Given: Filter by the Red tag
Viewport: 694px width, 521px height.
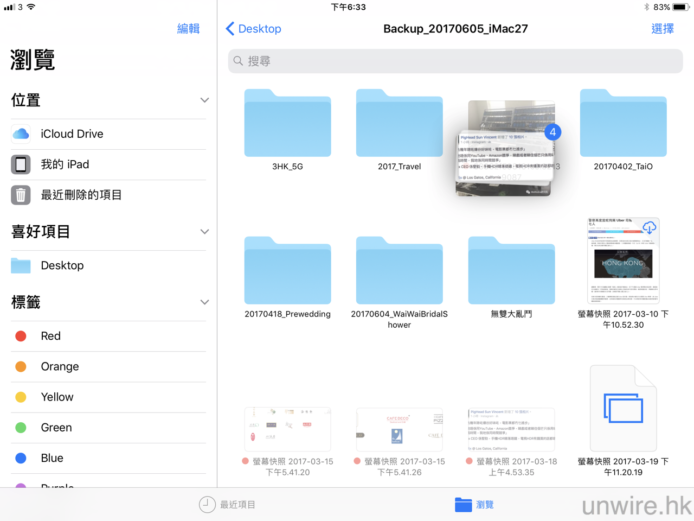Looking at the screenshot, I should (x=50, y=336).
